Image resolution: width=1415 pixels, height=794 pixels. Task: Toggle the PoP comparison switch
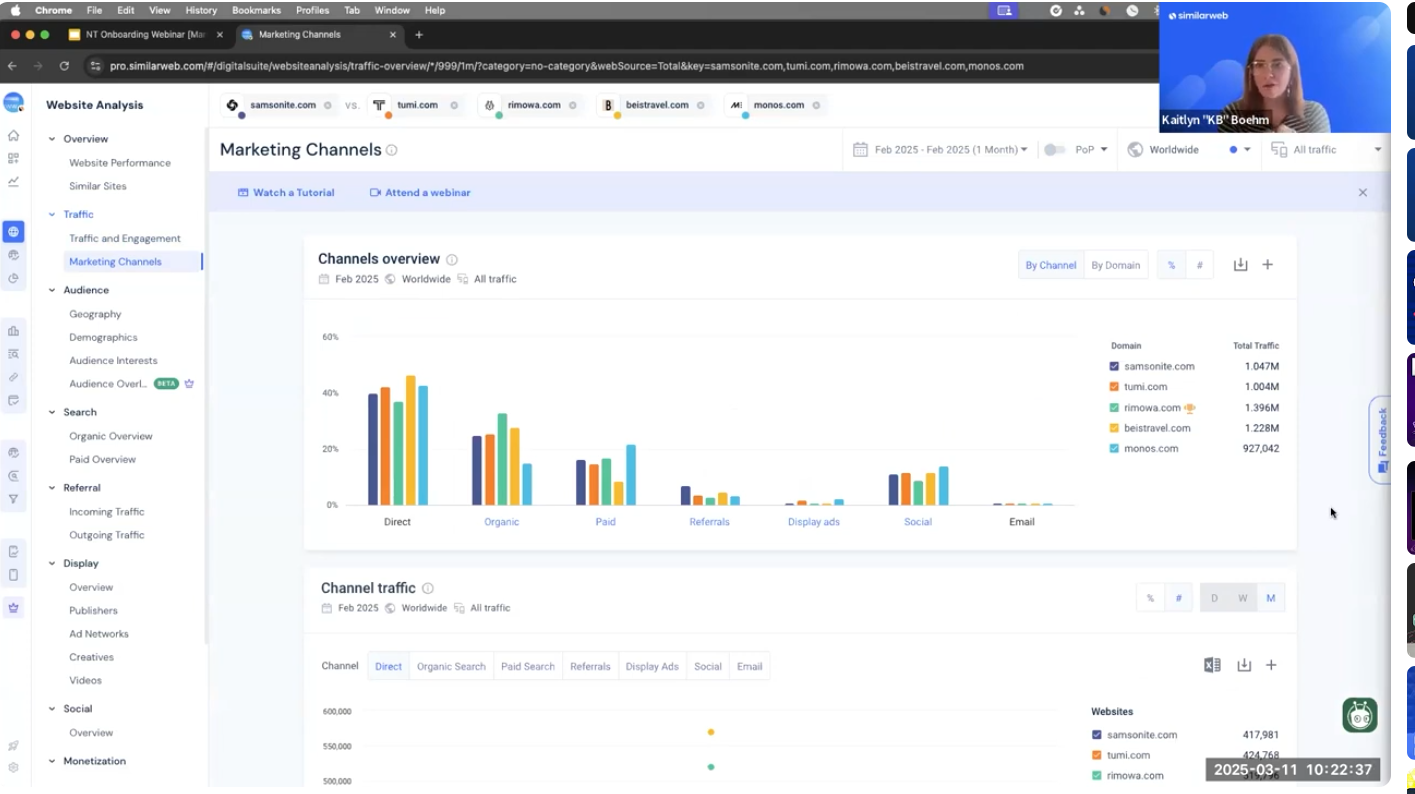pos(1054,150)
